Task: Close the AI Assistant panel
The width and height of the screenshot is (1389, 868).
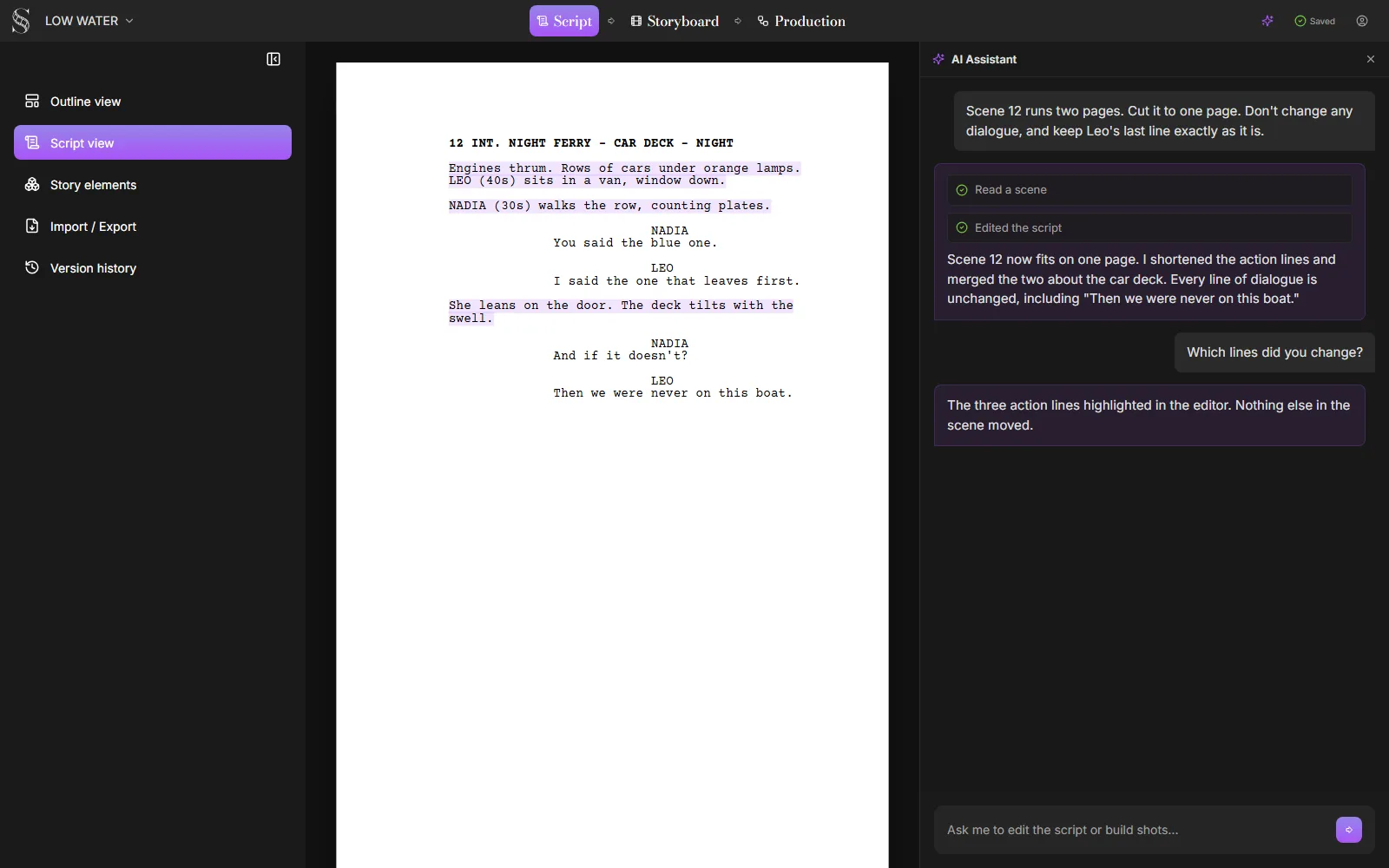Action: (x=1371, y=59)
